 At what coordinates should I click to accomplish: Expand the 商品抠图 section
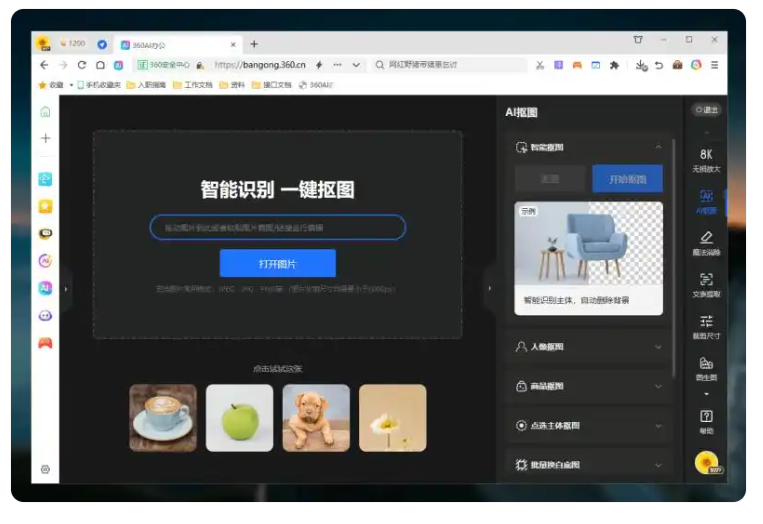point(589,386)
